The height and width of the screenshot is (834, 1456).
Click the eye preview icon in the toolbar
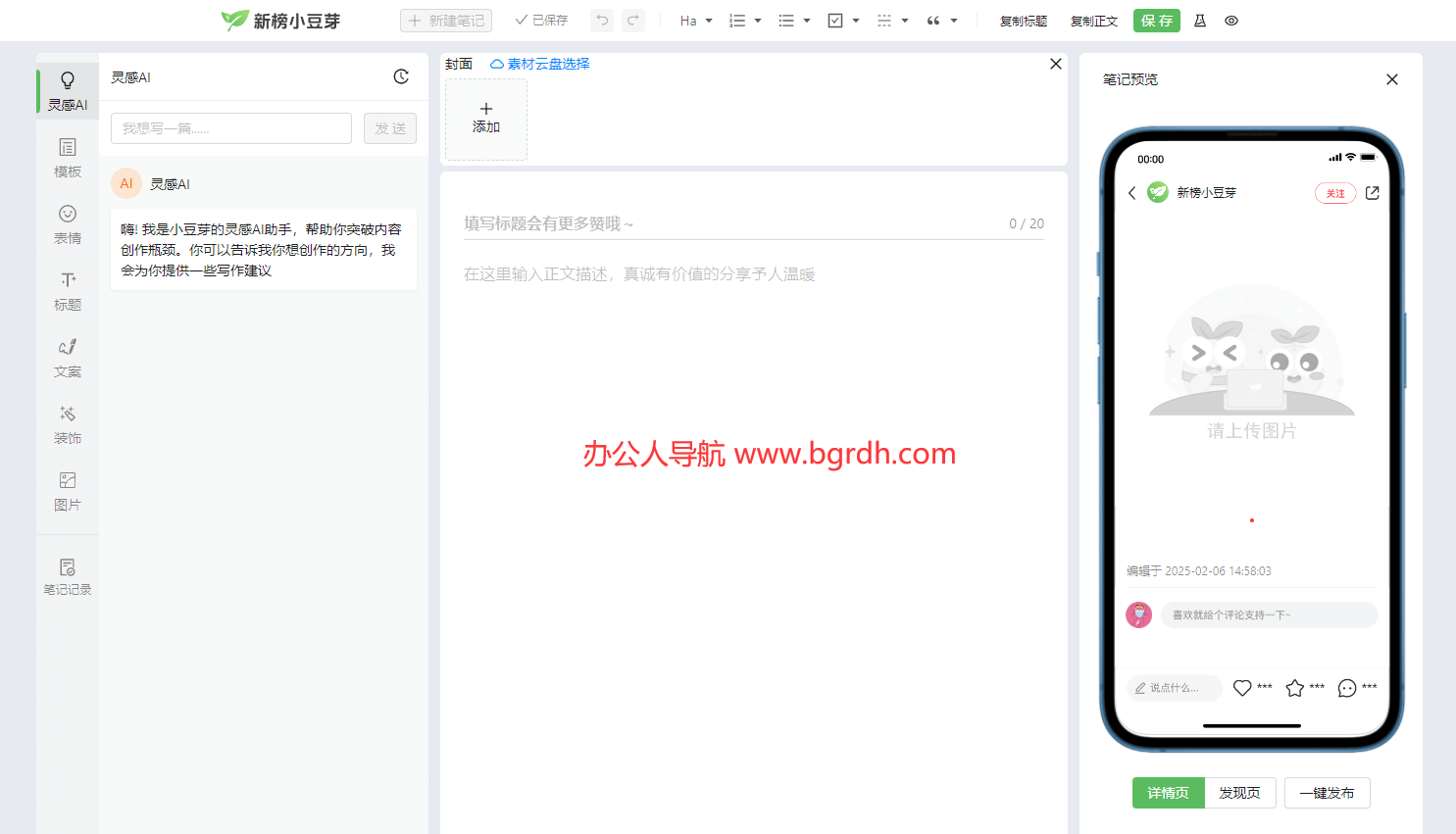(1230, 21)
